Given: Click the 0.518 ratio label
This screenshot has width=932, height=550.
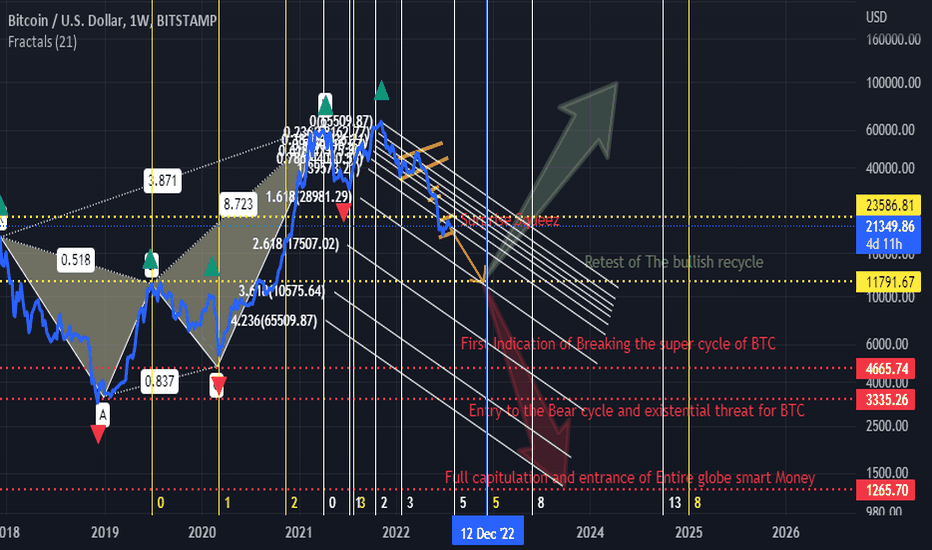Looking at the screenshot, I should point(76,260).
